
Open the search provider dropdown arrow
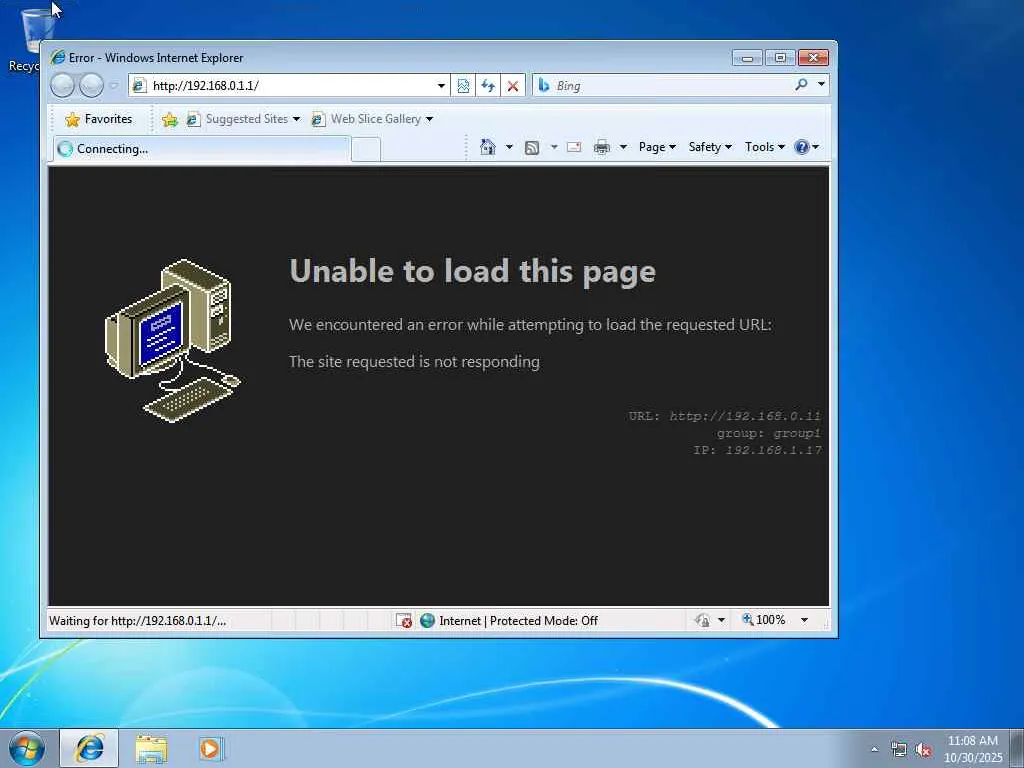click(821, 84)
